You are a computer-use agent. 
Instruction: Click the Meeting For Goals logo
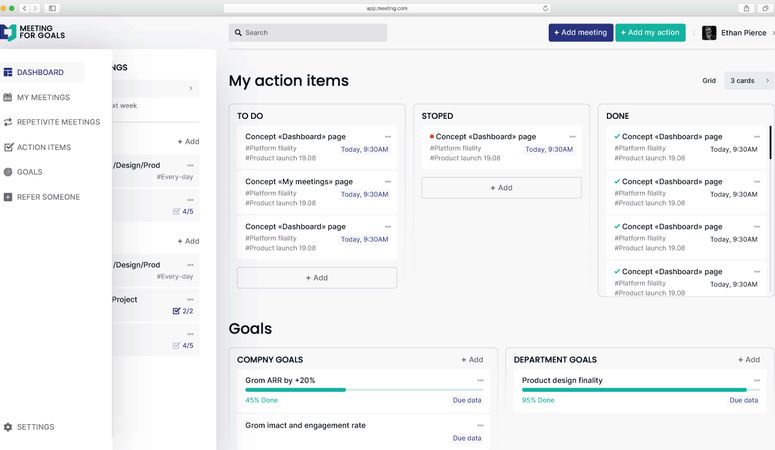[33, 32]
